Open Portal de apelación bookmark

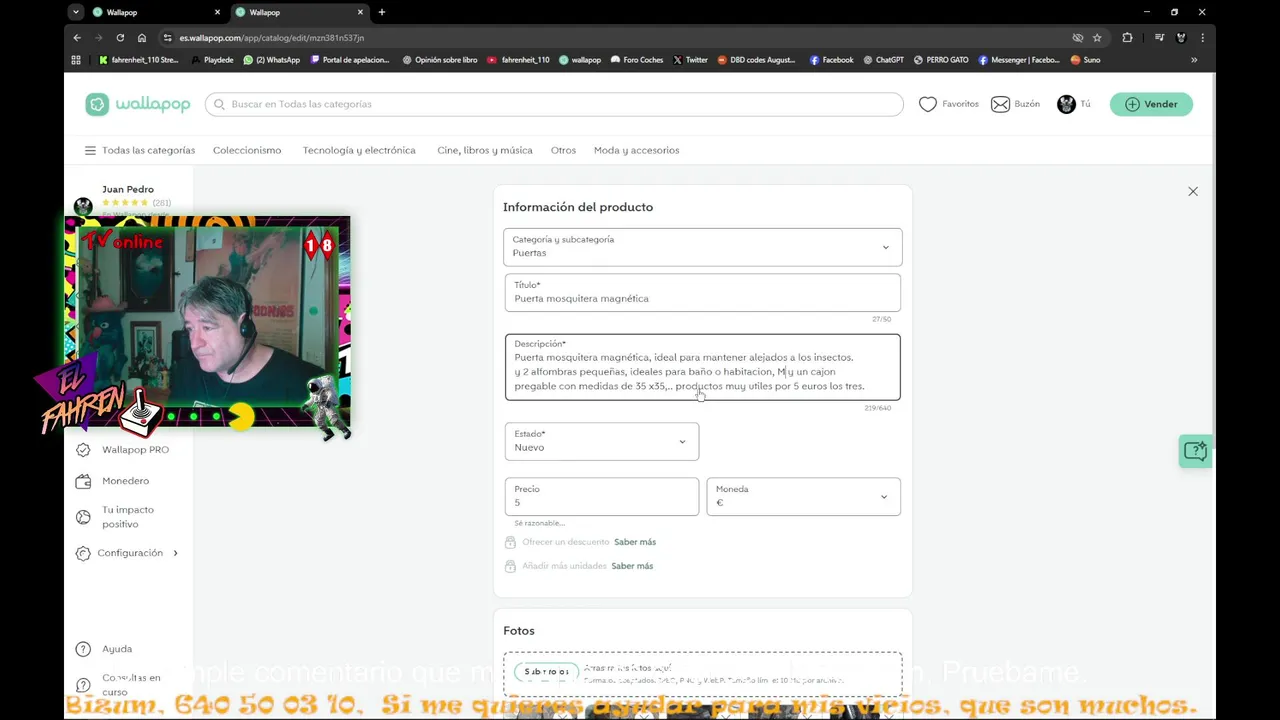coord(350,60)
